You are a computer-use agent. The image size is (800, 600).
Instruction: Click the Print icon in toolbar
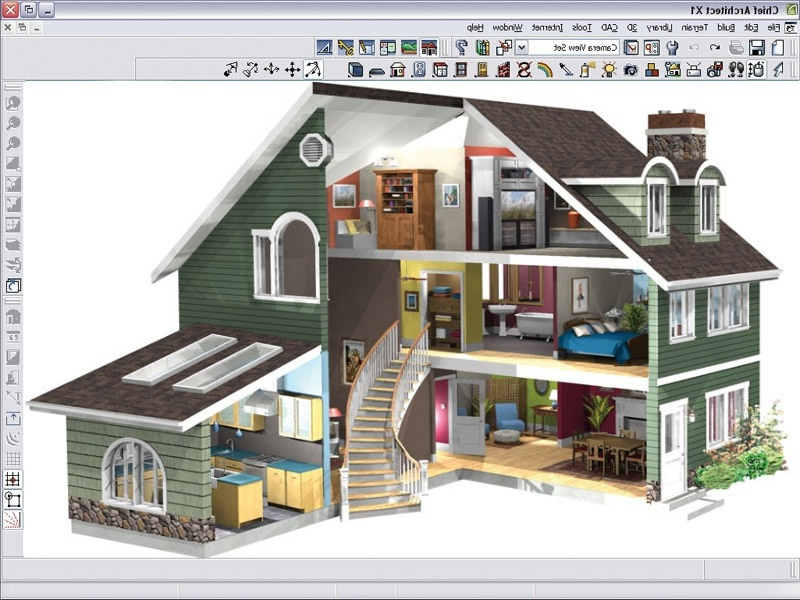[737, 47]
